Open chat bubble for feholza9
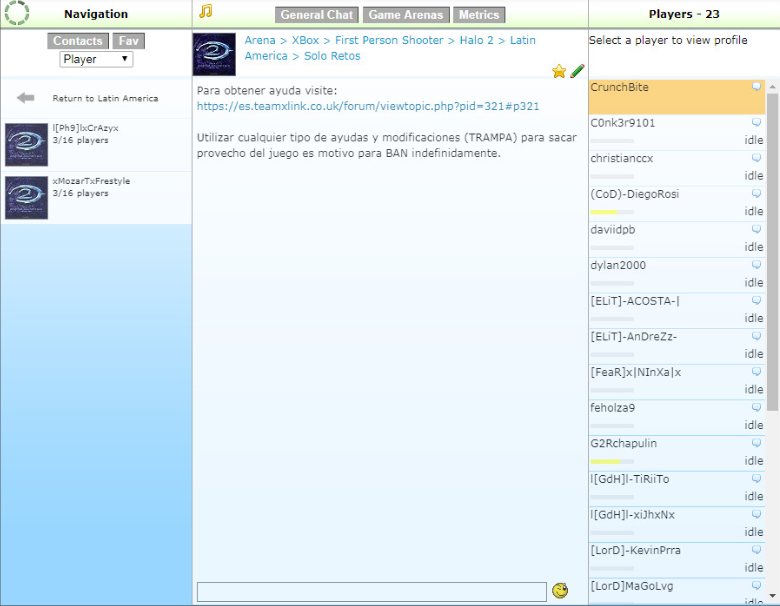 pyautogui.click(x=756, y=407)
